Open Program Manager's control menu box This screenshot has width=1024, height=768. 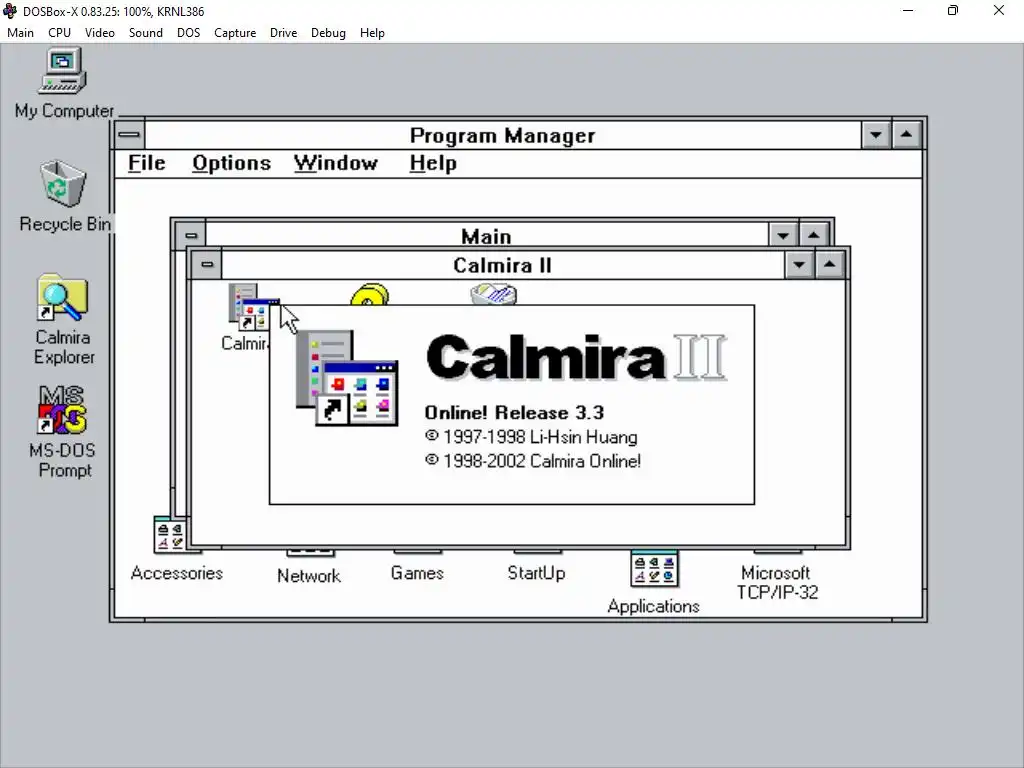(x=129, y=135)
